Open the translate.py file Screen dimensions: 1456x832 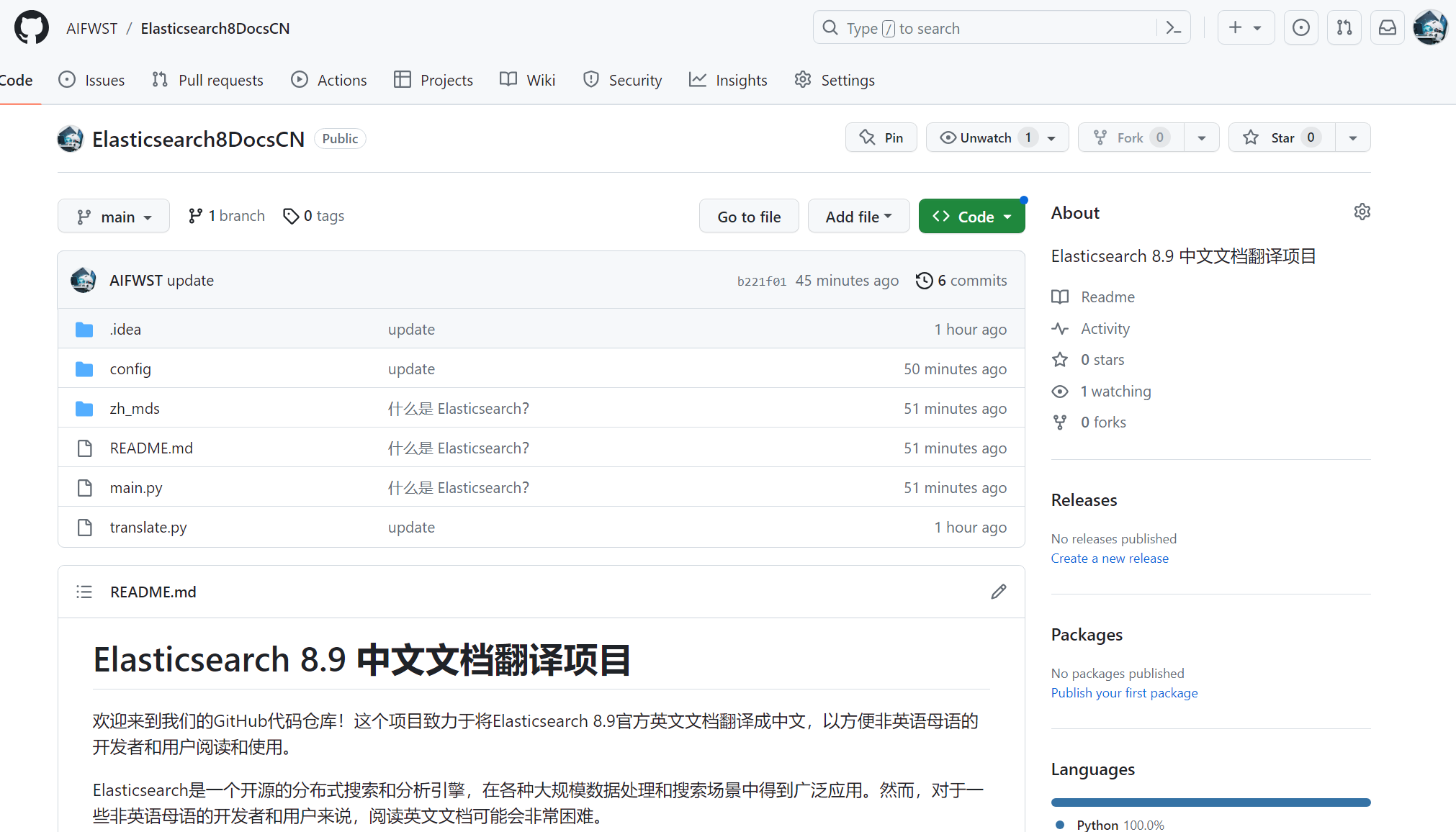(148, 527)
